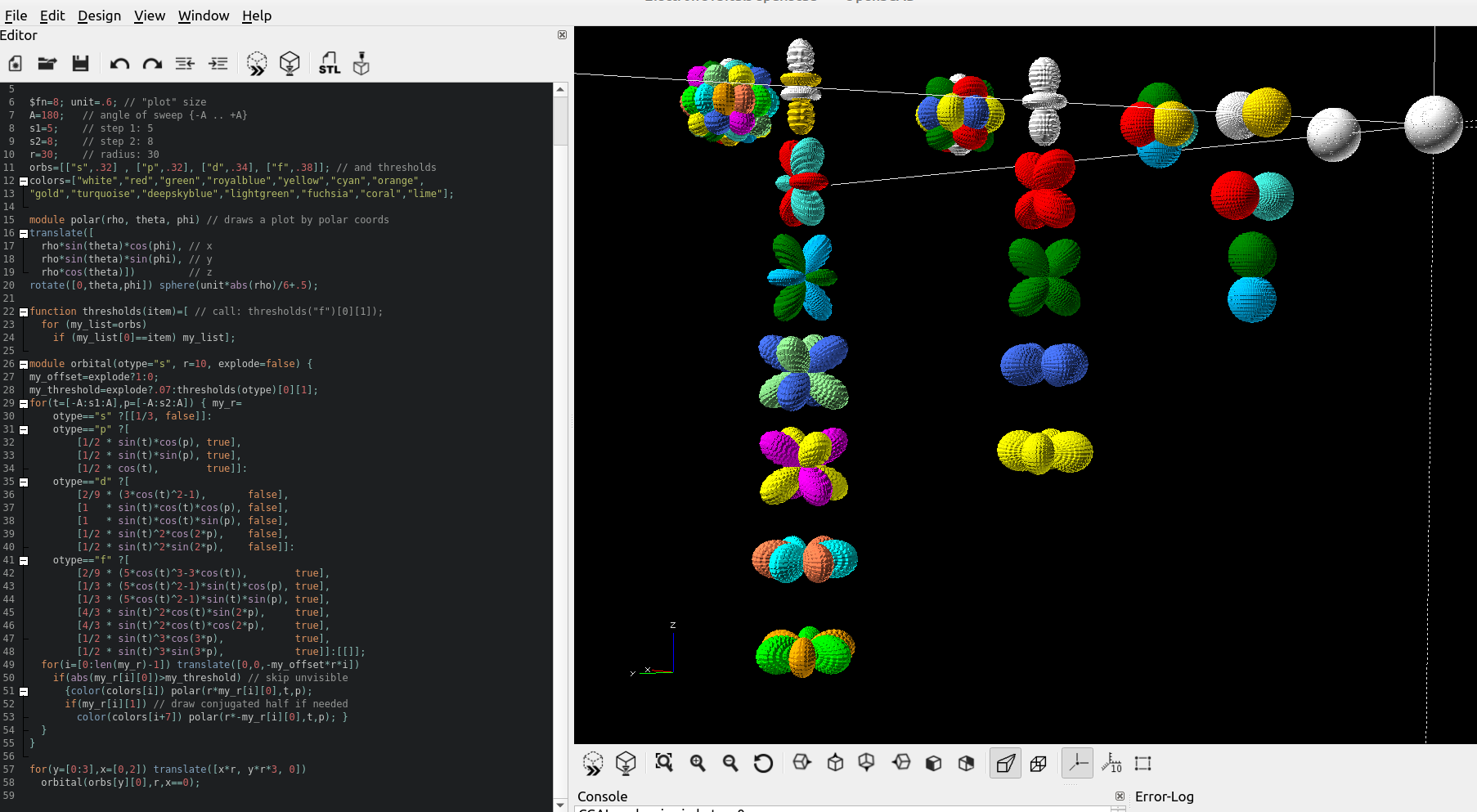
Task: Click the editor vertical scrollbar thumb
Action: tap(560, 121)
